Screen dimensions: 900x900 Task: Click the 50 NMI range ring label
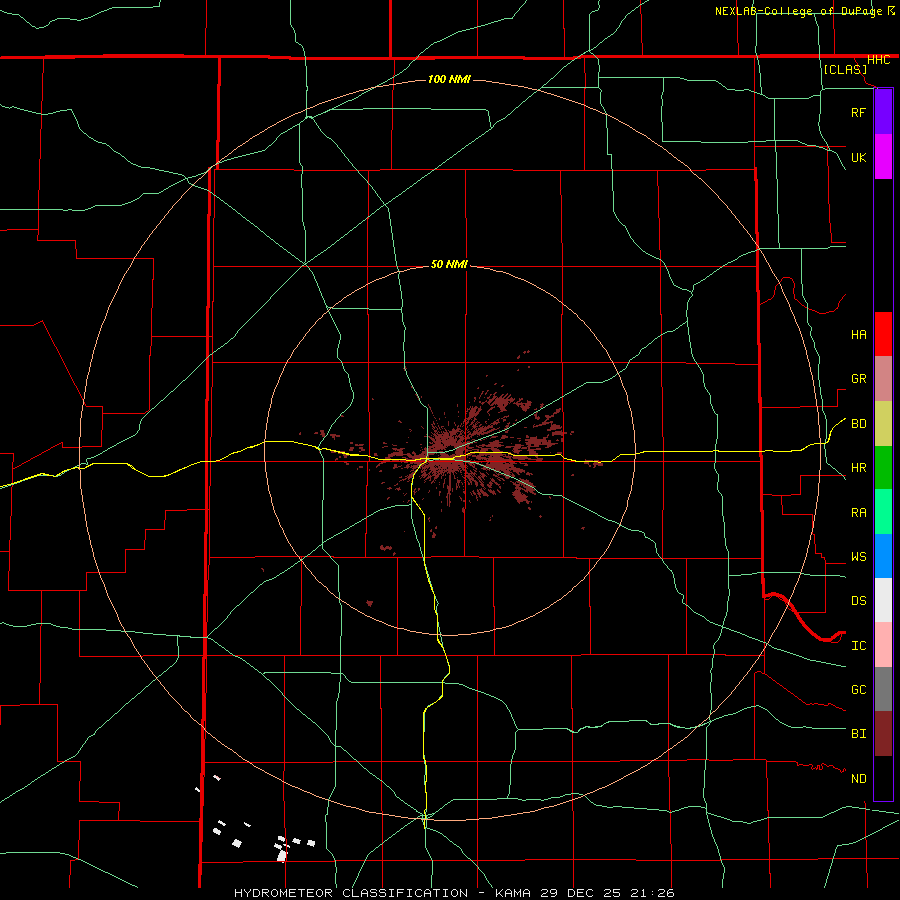click(449, 264)
